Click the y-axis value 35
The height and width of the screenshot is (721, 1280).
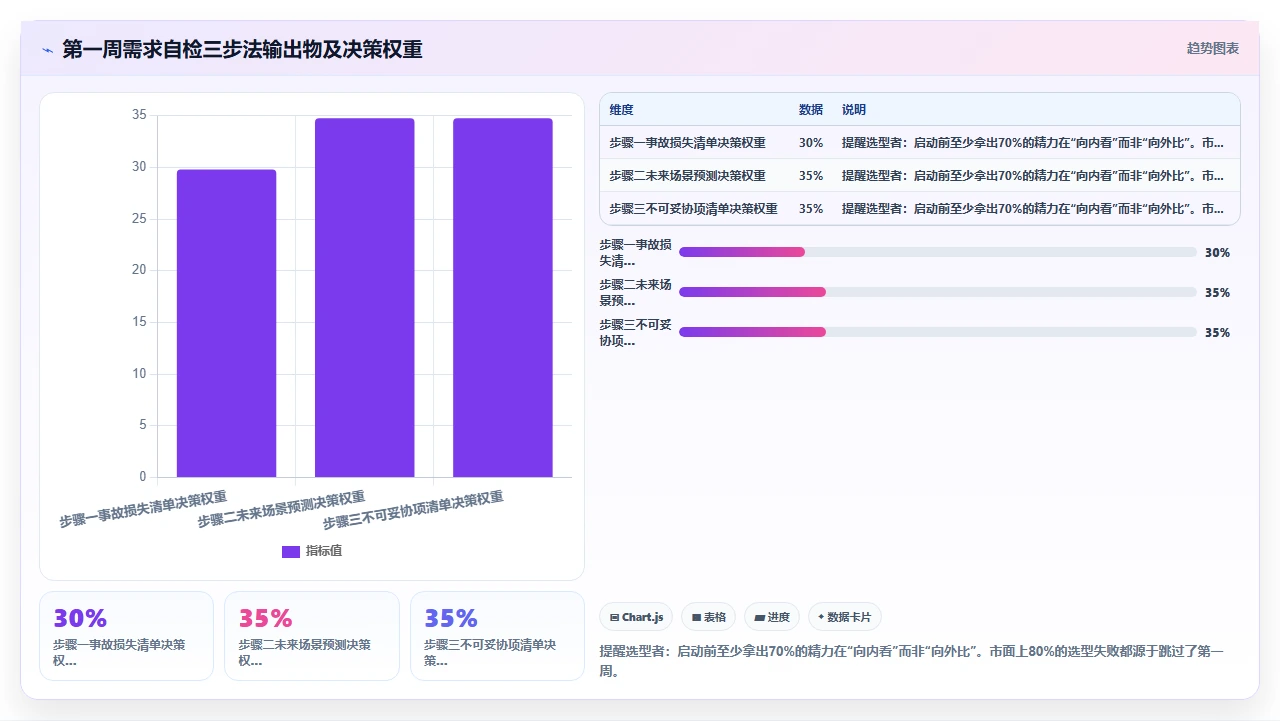[x=139, y=115]
